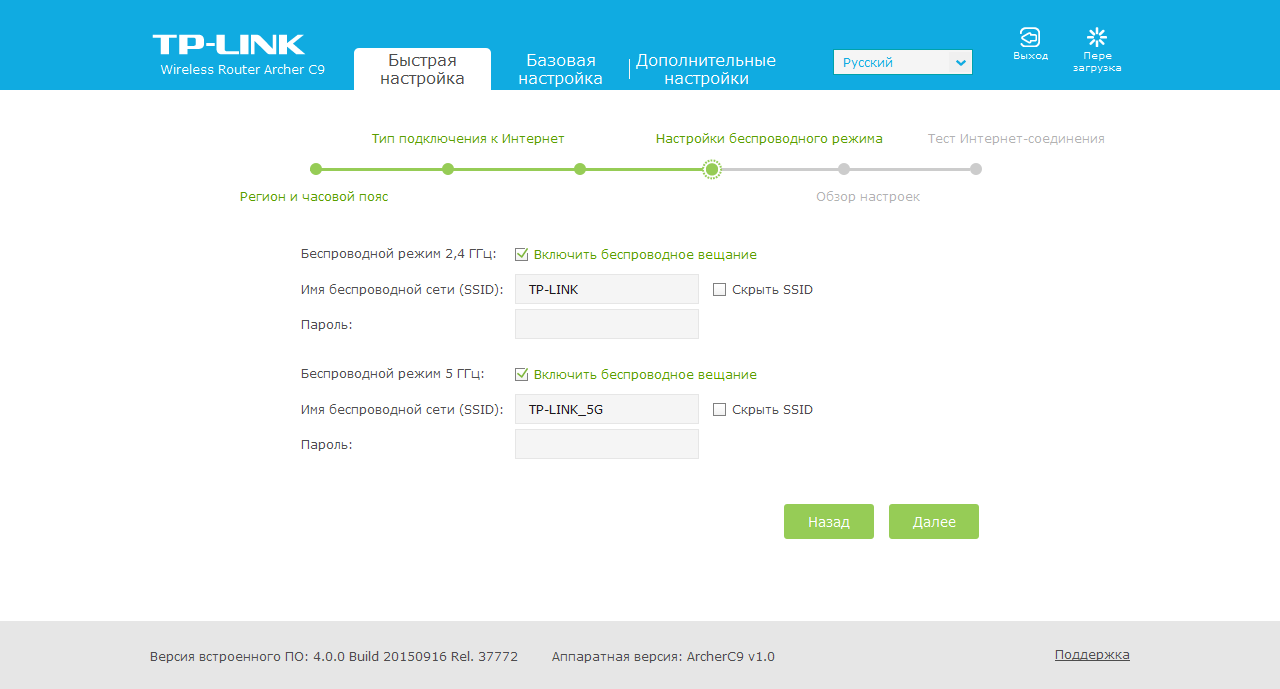Click the 2.4 GHz SSID field containing TP-LINK
The height and width of the screenshot is (689, 1280).
[606, 290]
